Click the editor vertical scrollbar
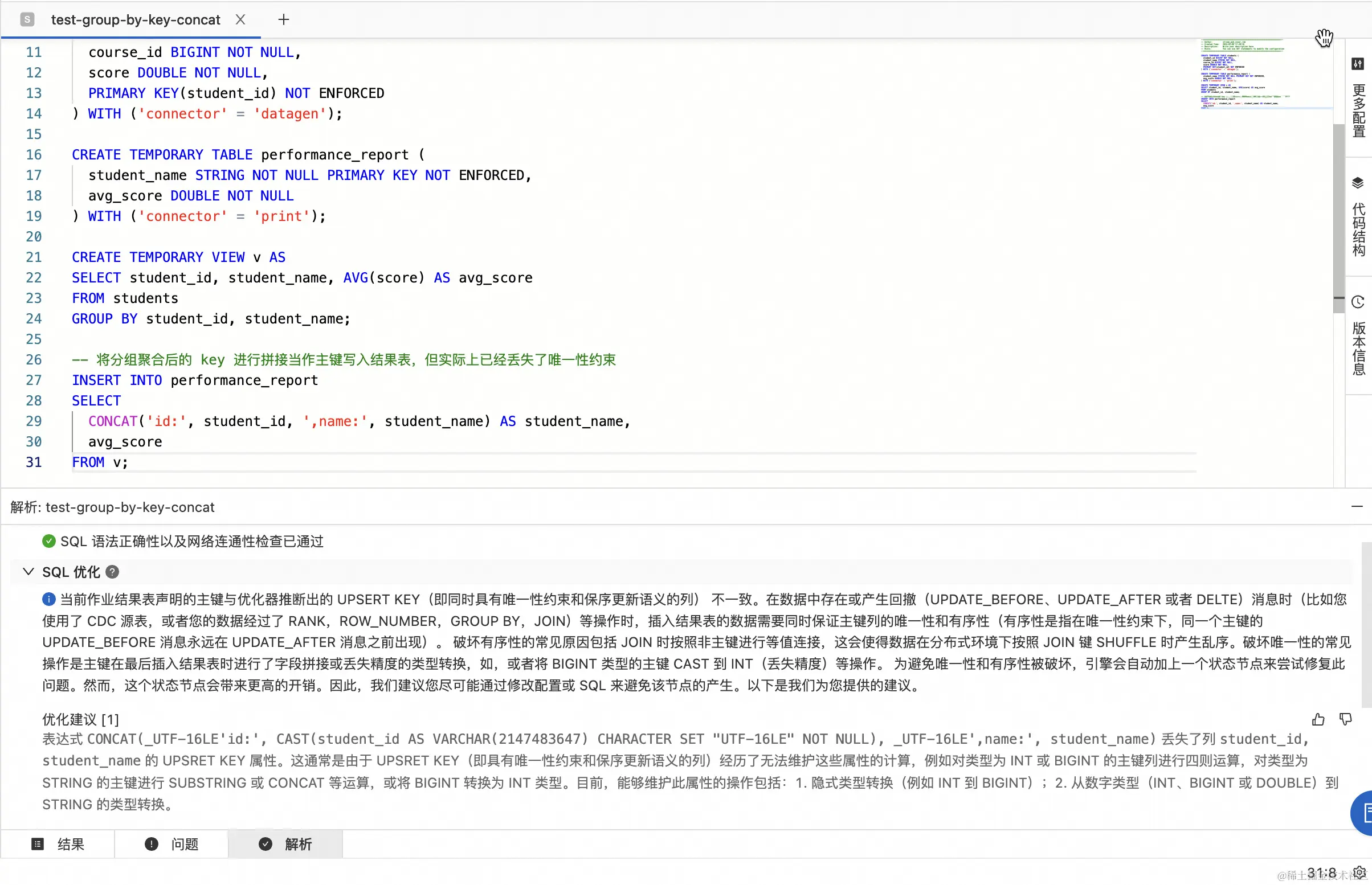The image size is (1372, 885). click(x=1338, y=218)
